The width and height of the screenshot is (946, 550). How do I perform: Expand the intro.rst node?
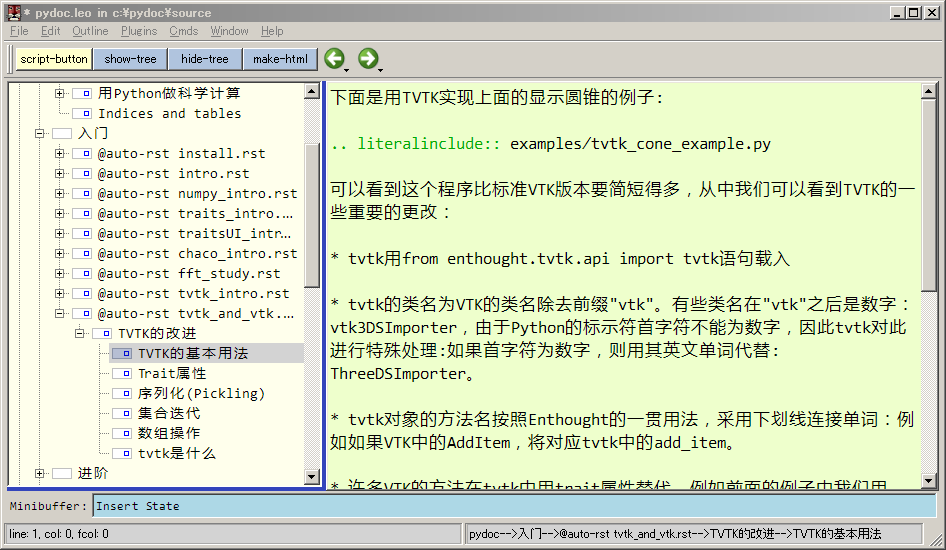[x=59, y=174]
